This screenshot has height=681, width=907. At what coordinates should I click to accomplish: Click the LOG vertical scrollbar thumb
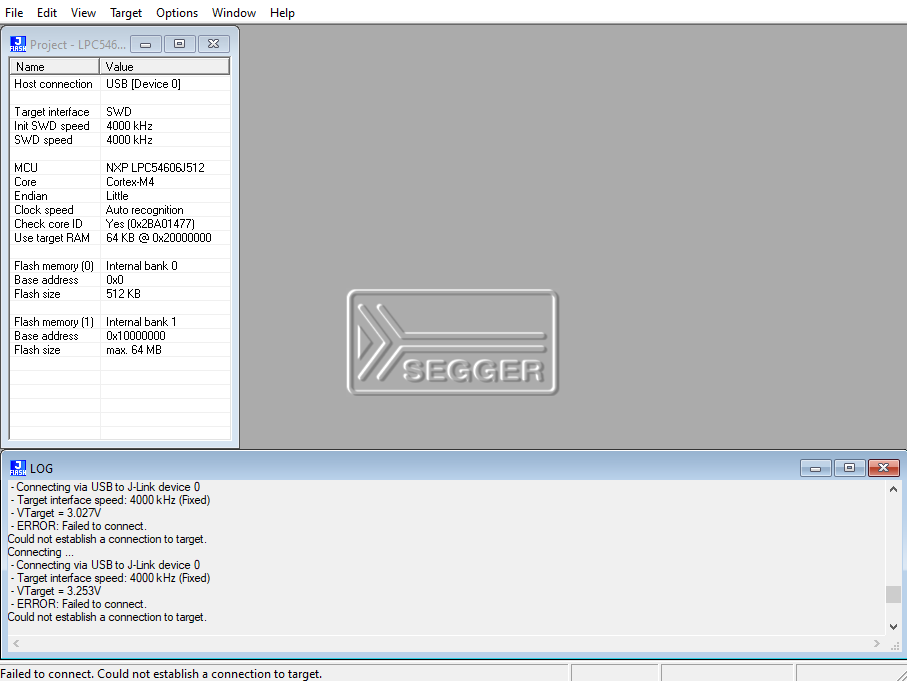point(893,594)
